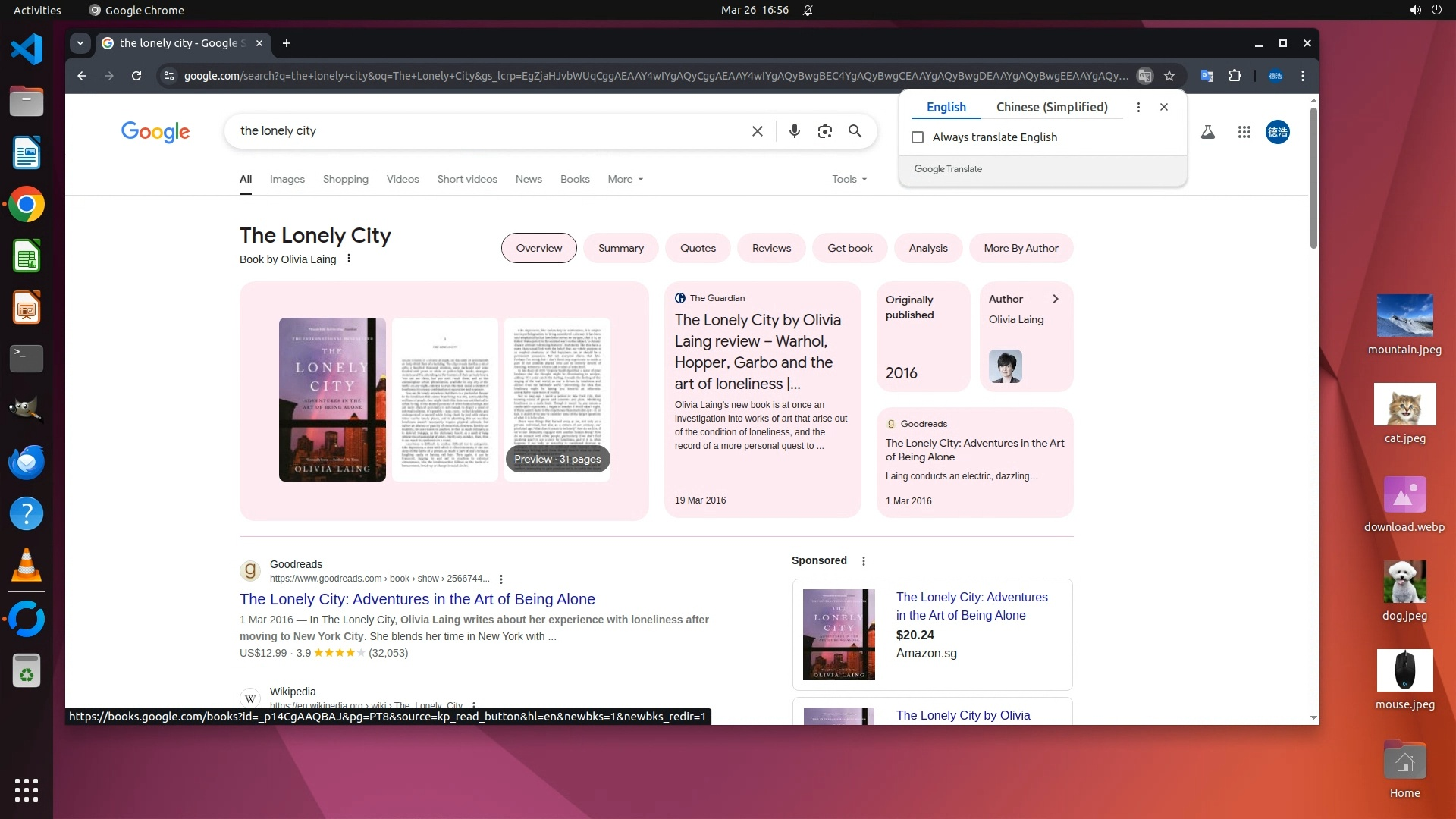Clear the search box with X icon
The height and width of the screenshot is (819, 1456).
click(757, 131)
